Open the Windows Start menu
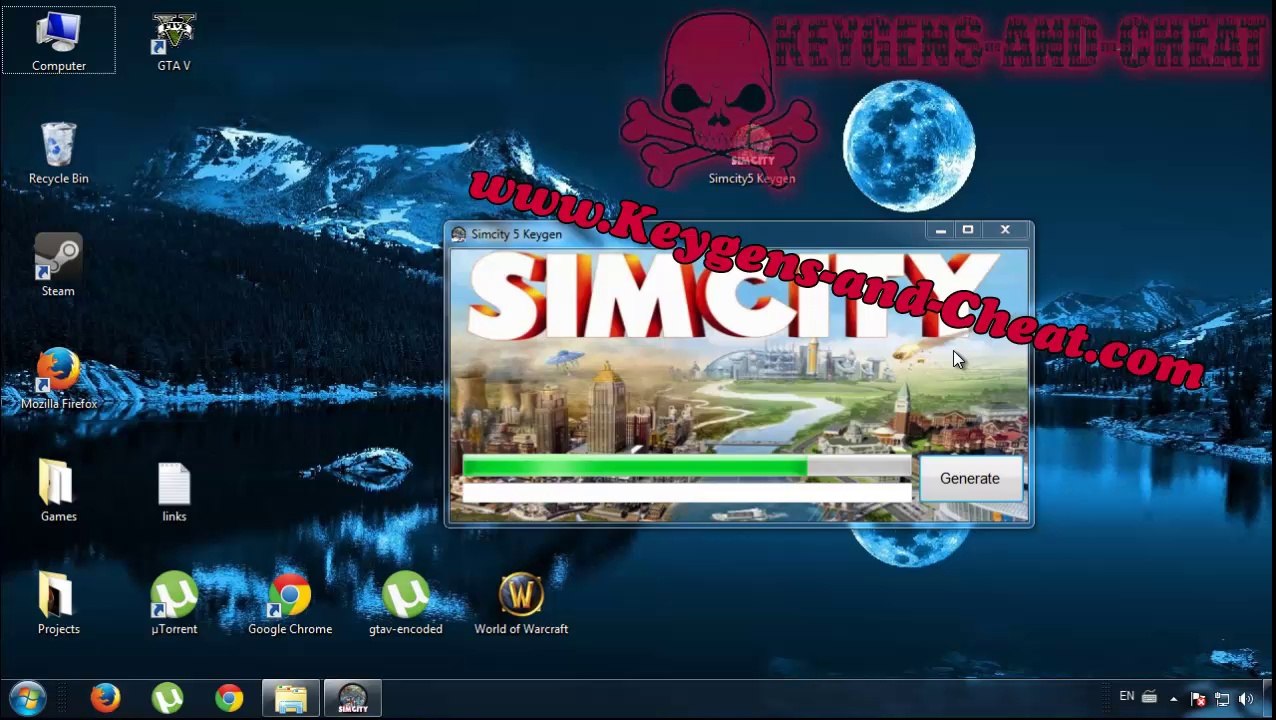This screenshot has width=1276, height=720. (x=27, y=698)
